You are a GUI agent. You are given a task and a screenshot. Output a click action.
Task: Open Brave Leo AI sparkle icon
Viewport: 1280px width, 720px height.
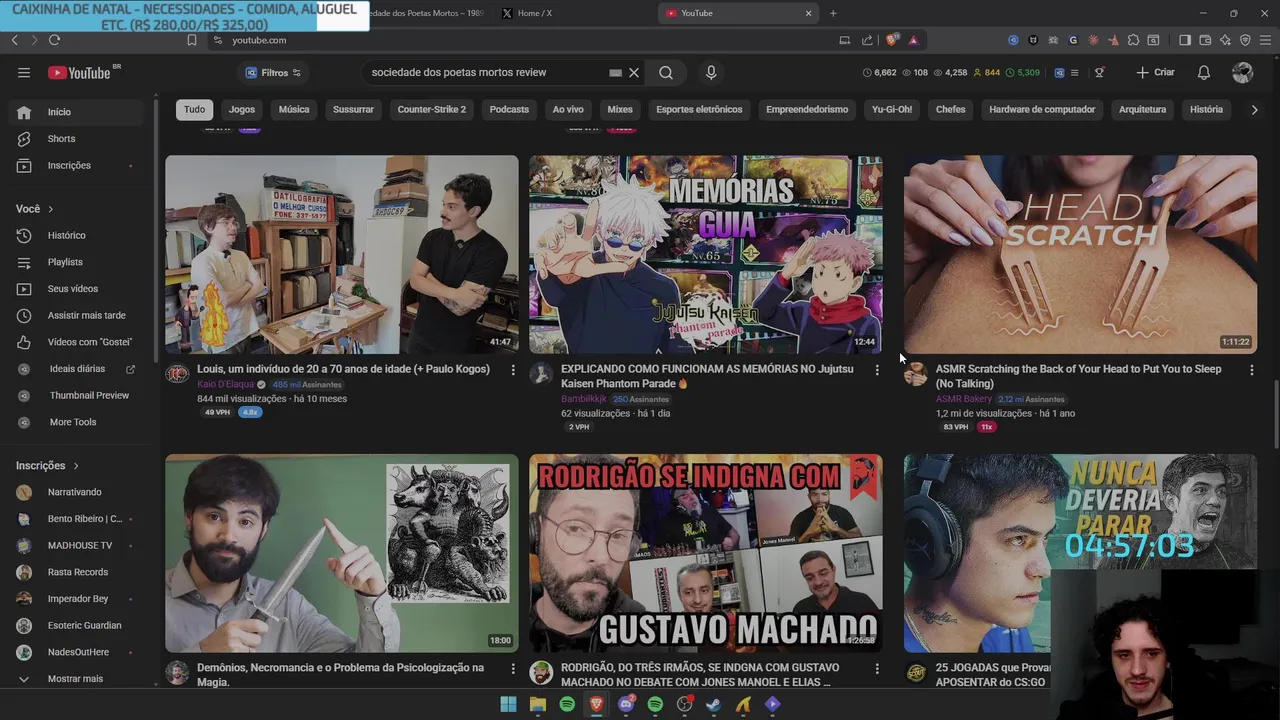click(1225, 40)
